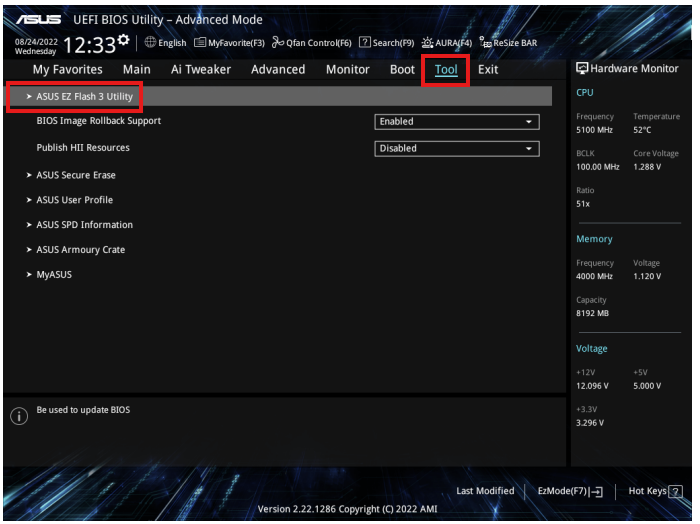This screenshot has height=524, width=700.
Task: Click Core Voltage 1.288 V value
Action: tap(647, 167)
